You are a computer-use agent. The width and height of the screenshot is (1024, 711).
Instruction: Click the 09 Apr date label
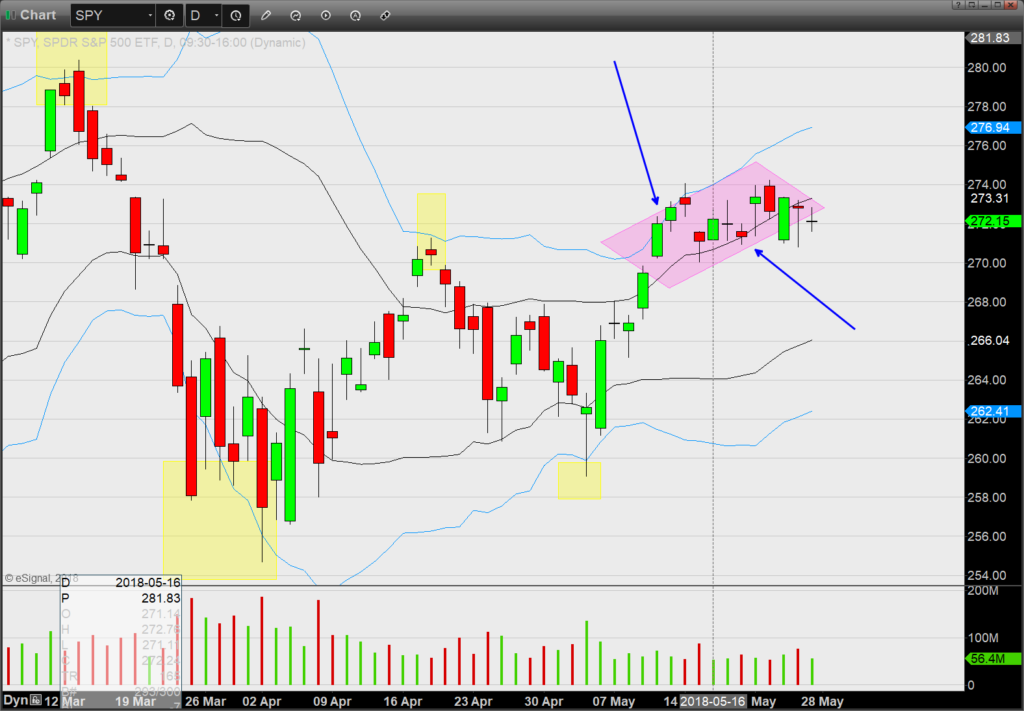332,701
